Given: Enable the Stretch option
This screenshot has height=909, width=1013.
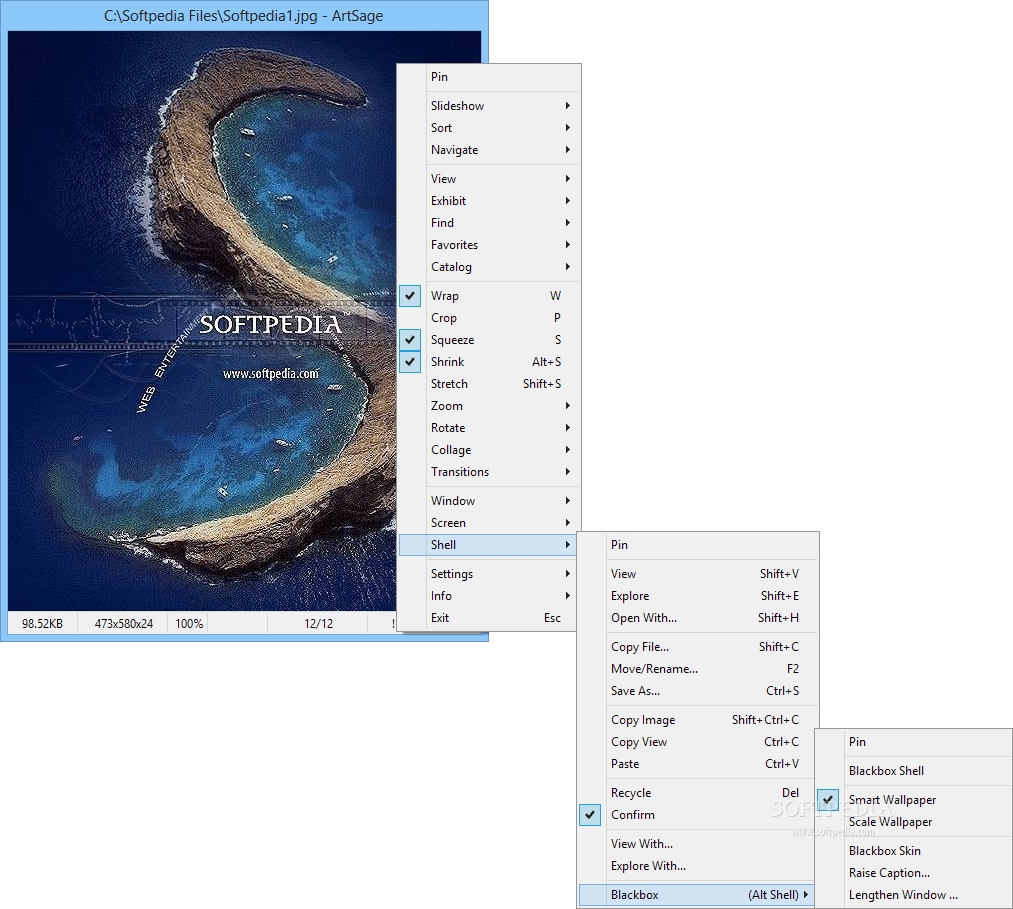Looking at the screenshot, I should click(488, 384).
